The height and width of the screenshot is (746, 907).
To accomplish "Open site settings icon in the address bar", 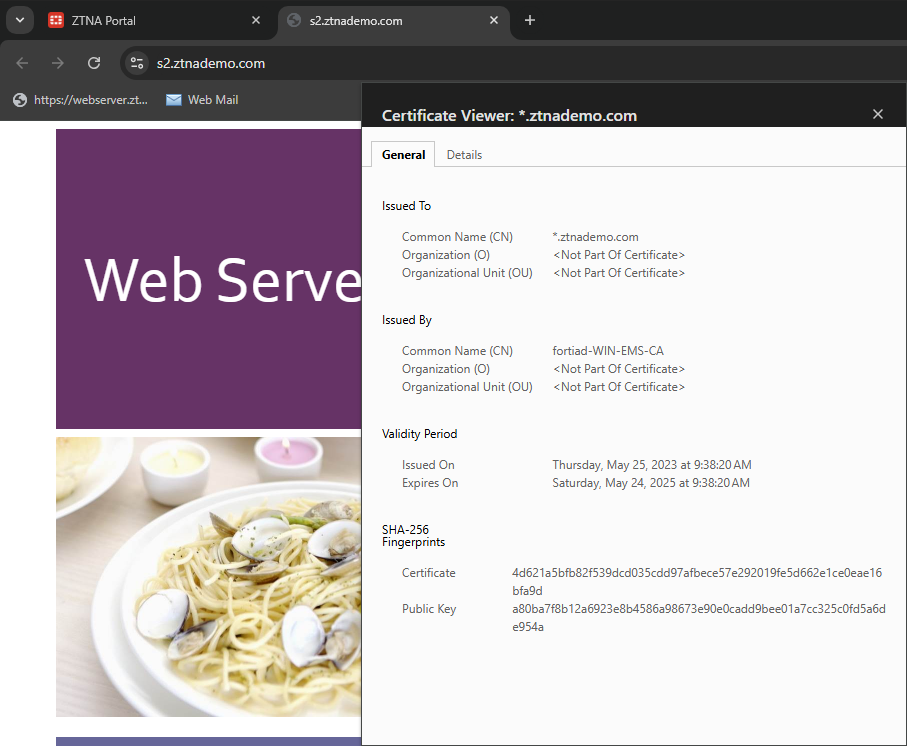I will click(x=136, y=62).
